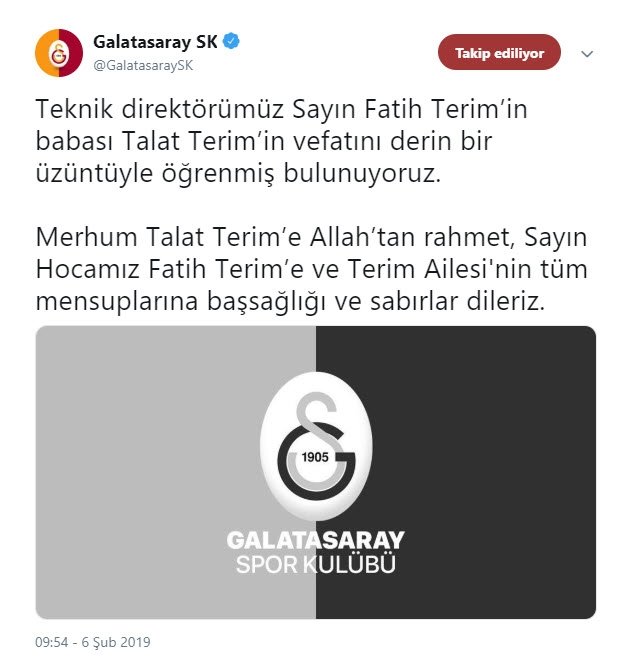
Task: Select the word başsağlığı in the tweet
Action: (x=267, y=301)
